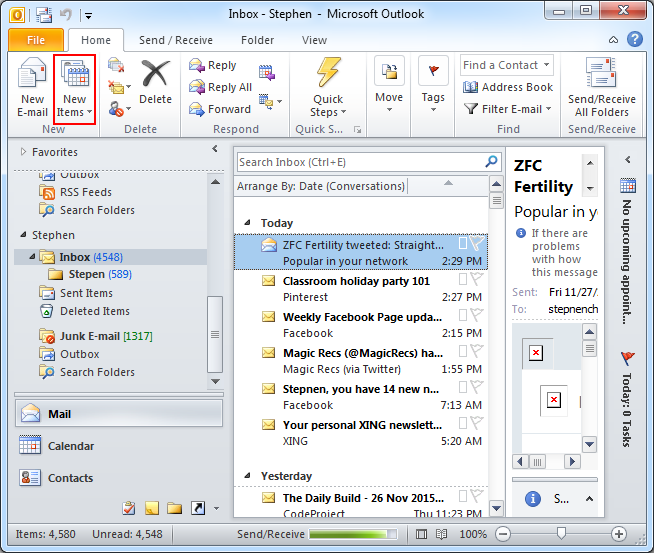Screen dimensions: 654x553
Task: Switch to the Folder tab
Action: (257, 40)
